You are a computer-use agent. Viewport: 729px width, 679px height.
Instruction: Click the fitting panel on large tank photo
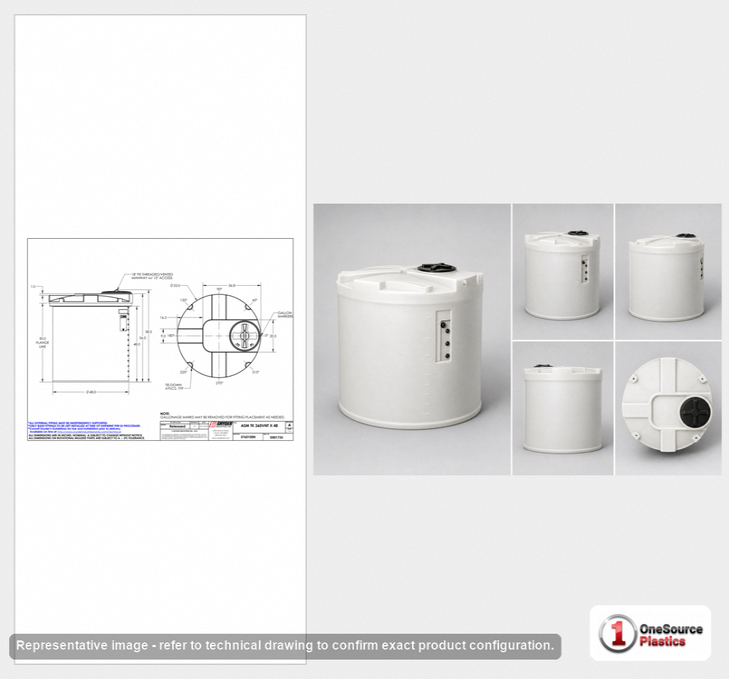(443, 337)
